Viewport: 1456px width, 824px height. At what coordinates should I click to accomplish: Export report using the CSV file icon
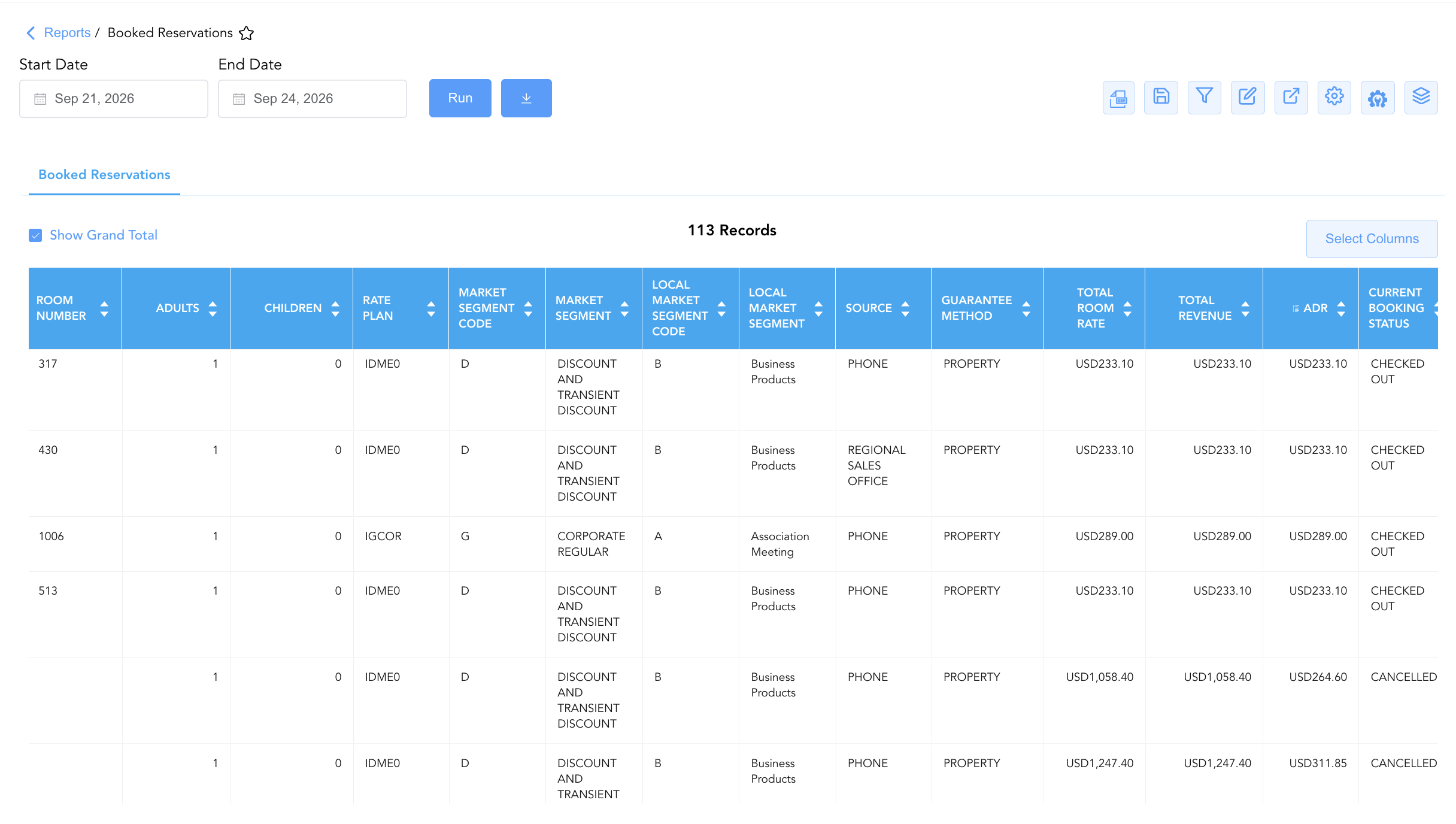click(x=1118, y=98)
